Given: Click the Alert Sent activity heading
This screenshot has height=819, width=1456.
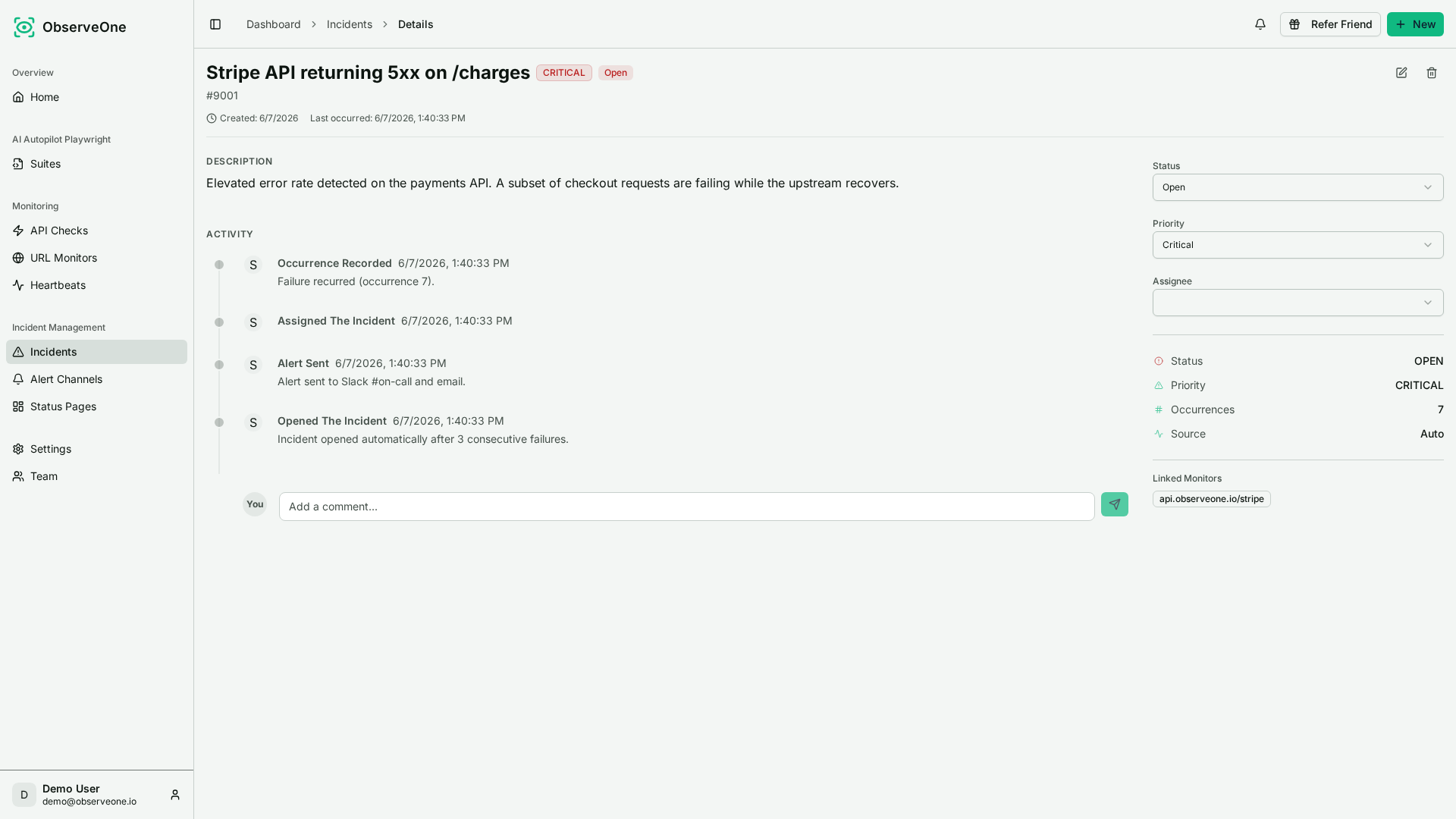Looking at the screenshot, I should [303, 363].
